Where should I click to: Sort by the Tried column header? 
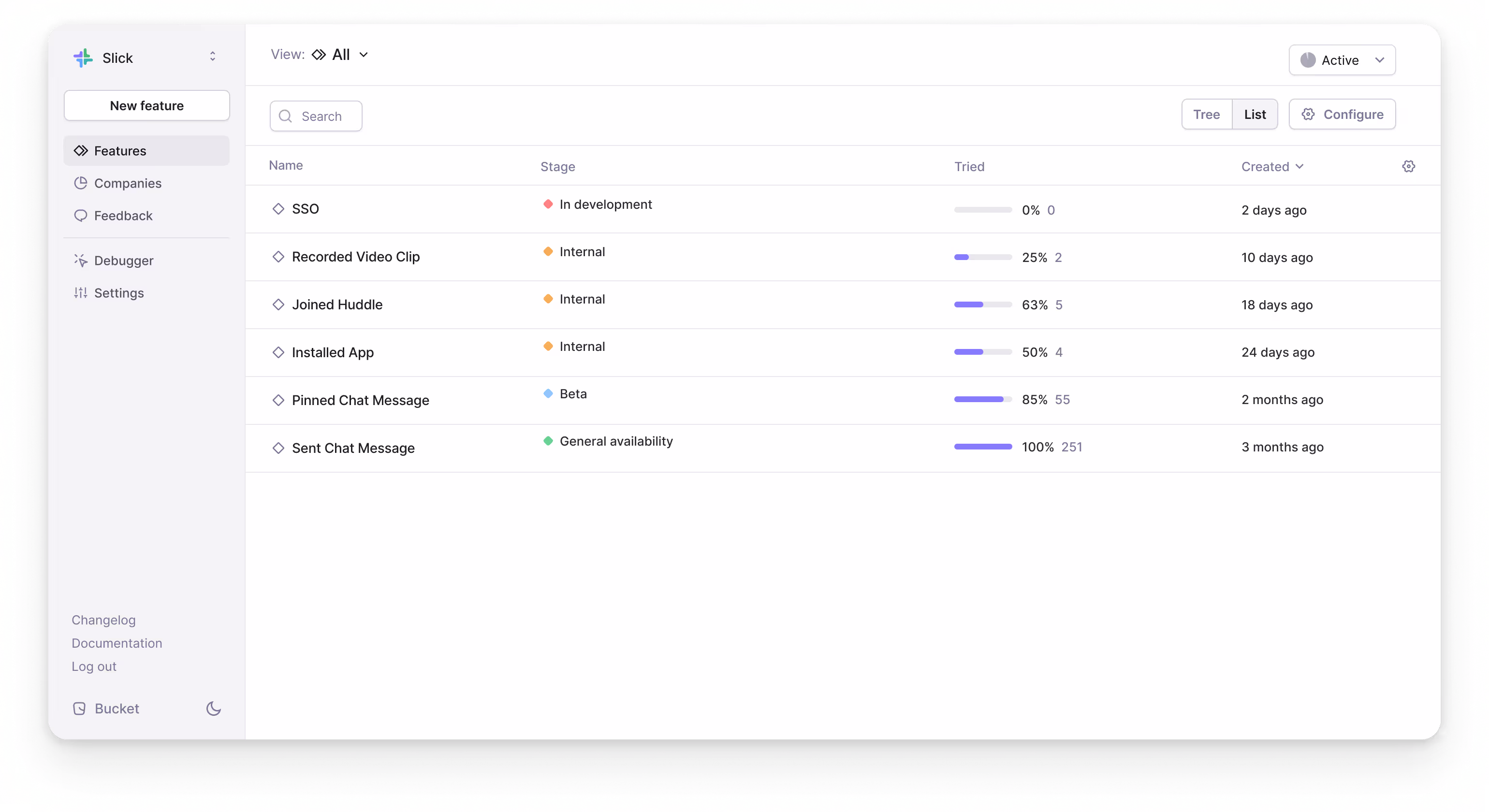click(969, 166)
